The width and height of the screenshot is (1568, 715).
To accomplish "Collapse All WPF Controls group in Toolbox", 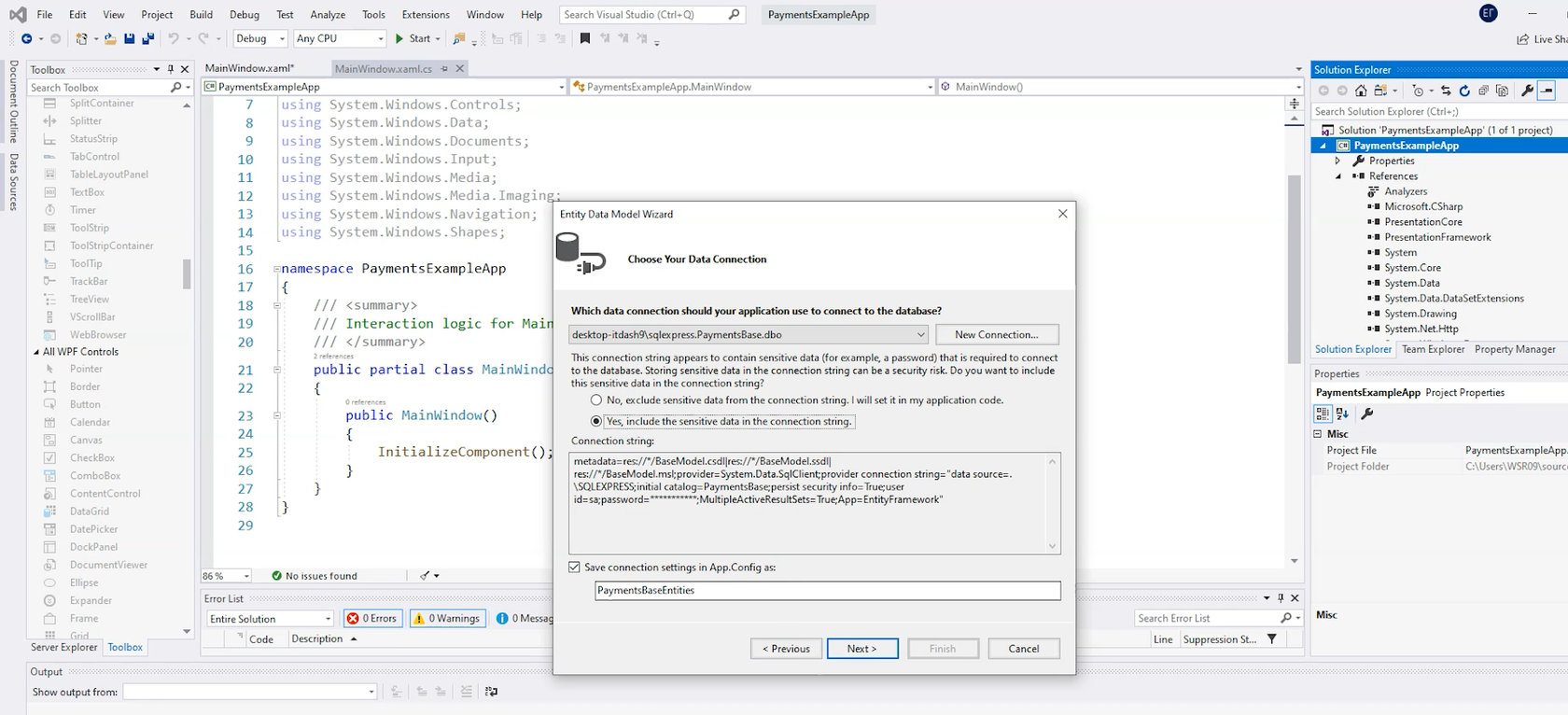I will pyautogui.click(x=36, y=352).
